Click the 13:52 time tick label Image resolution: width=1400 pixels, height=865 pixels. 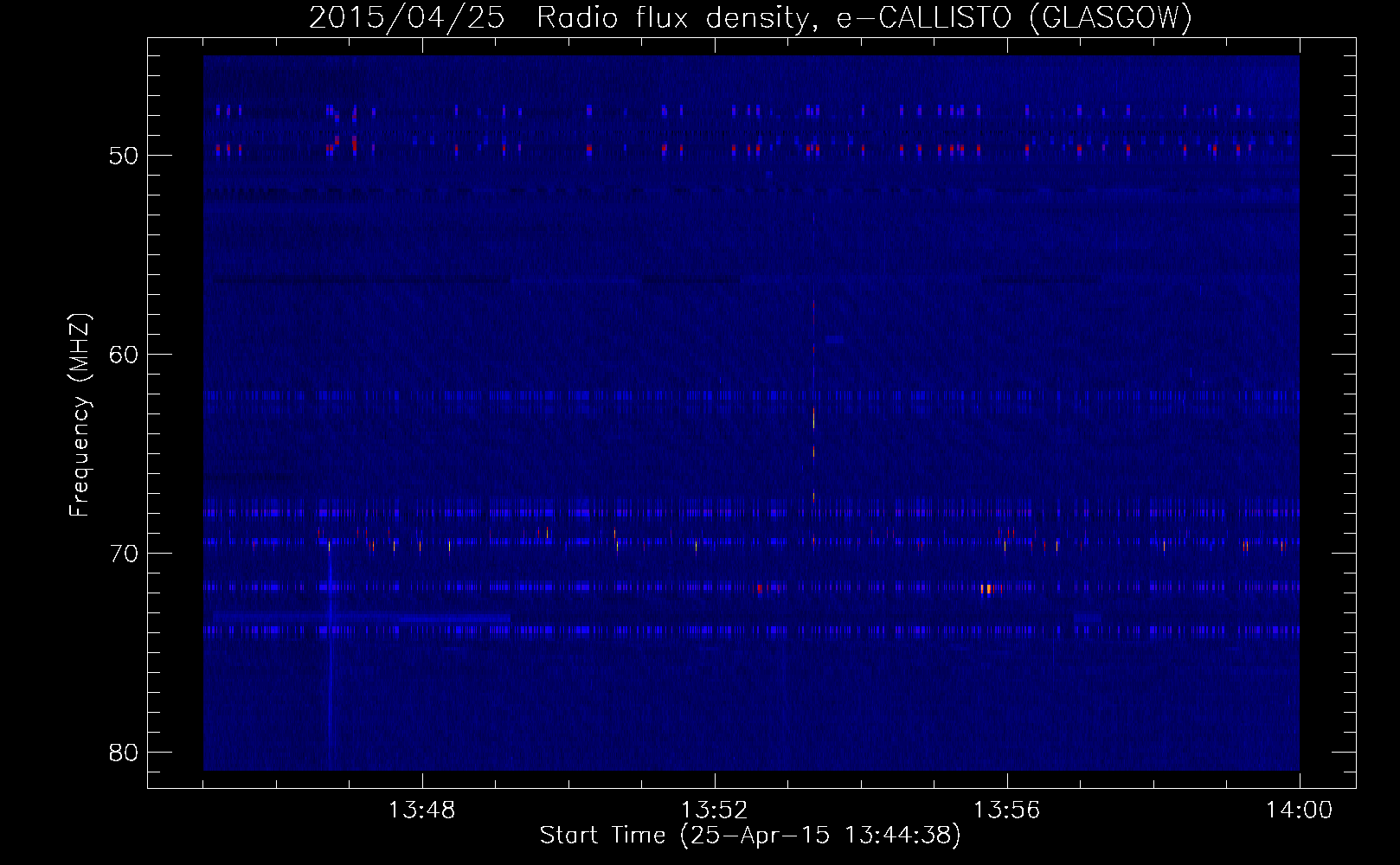coord(714,811)
